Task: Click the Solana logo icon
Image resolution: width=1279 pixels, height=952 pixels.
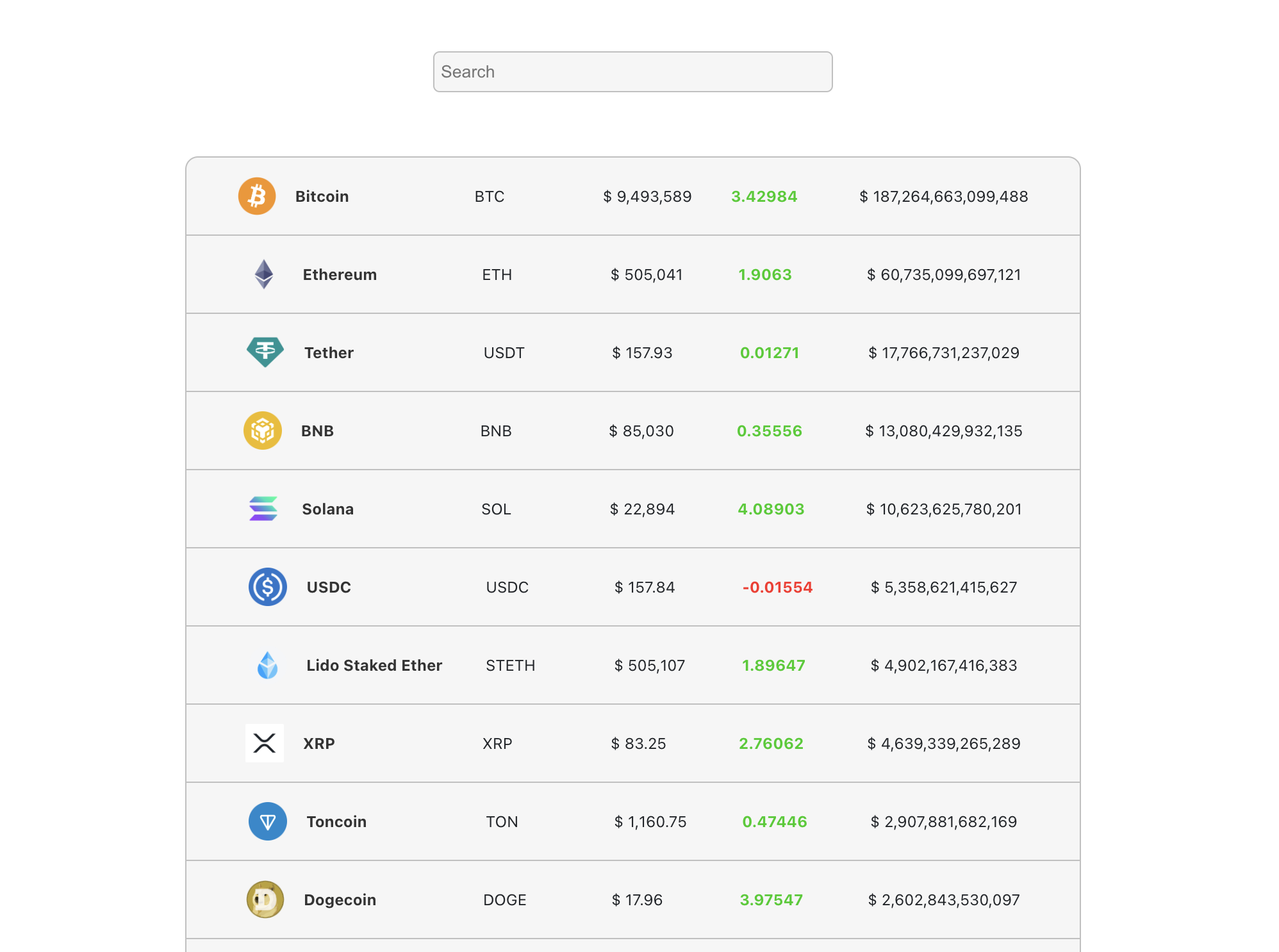Action: coord(263,509)
